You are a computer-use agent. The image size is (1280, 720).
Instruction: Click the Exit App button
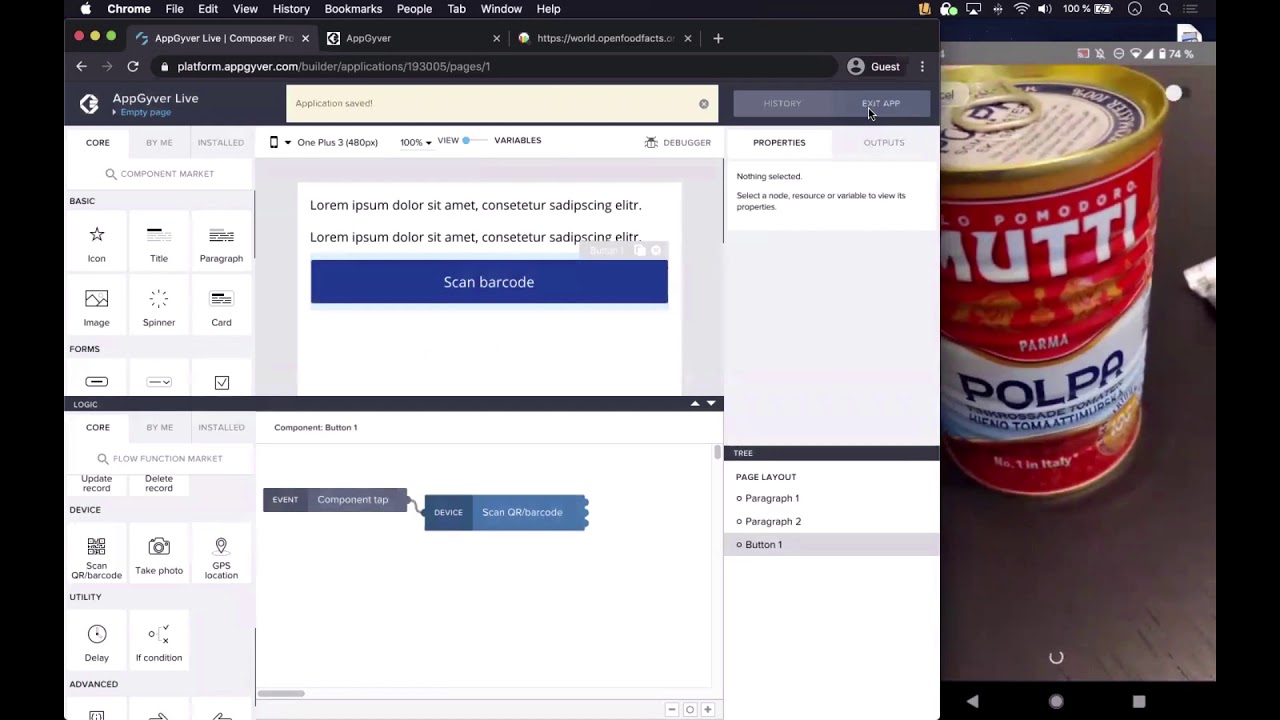[881, 103]
